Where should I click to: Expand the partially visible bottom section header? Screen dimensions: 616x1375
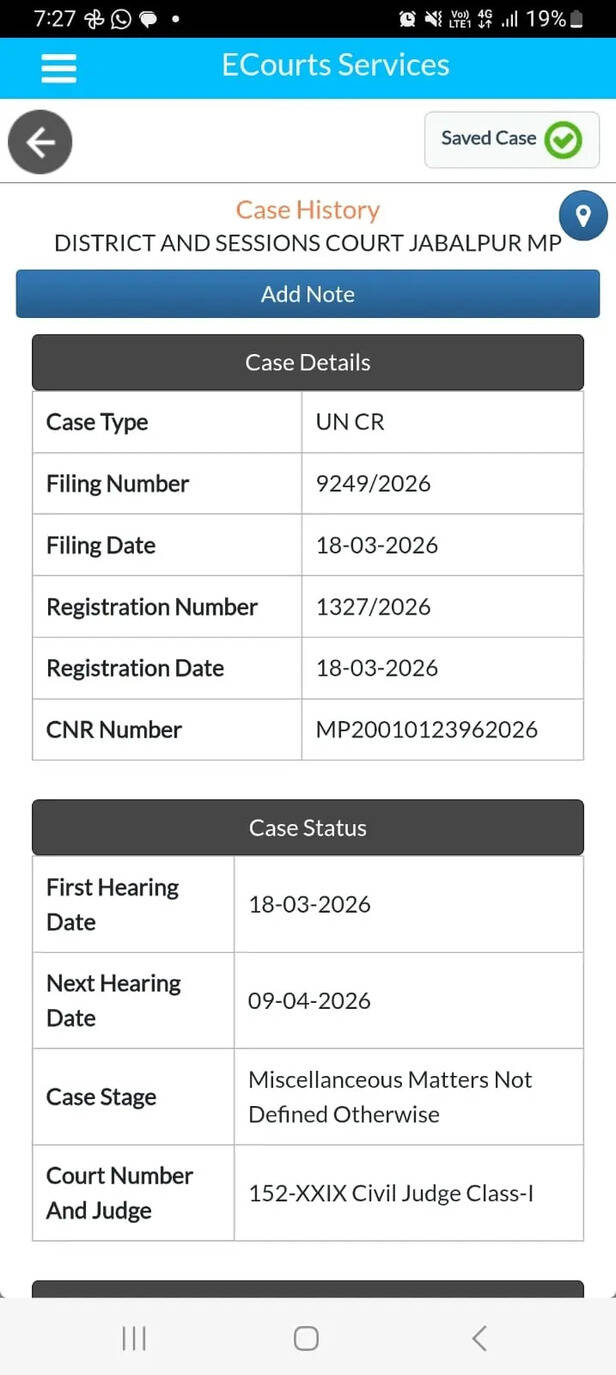pos(308,1288)
